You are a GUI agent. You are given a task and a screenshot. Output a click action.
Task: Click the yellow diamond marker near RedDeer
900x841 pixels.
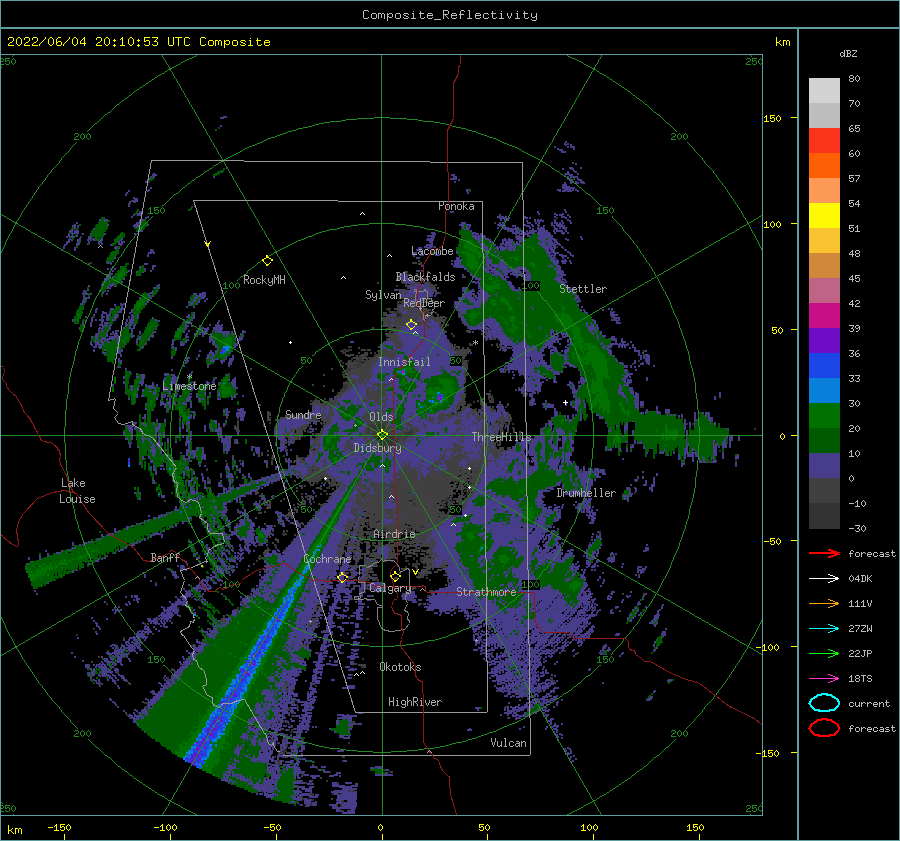(411, 325)
